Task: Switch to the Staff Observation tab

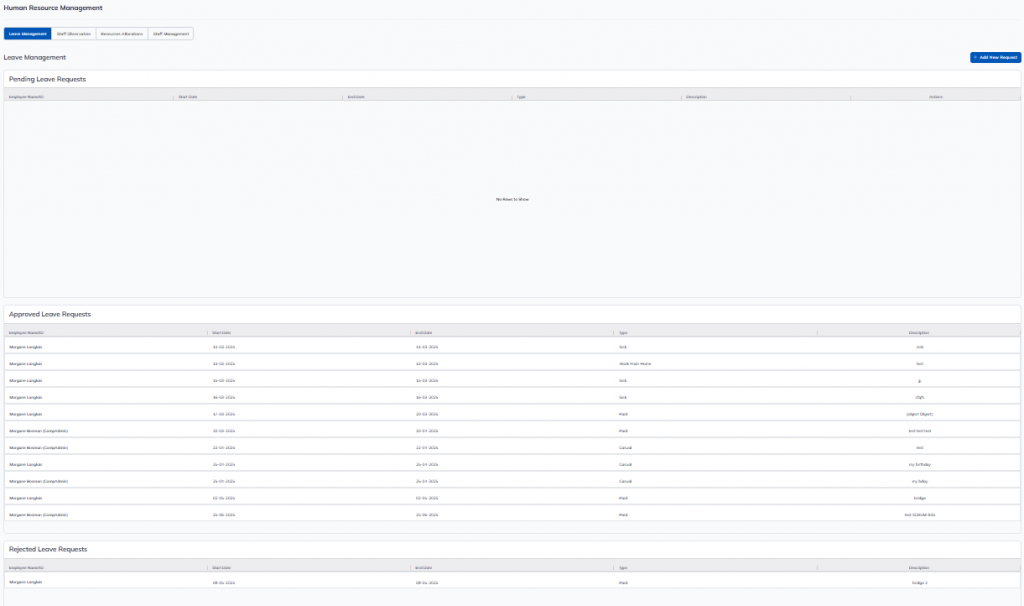Action: click(x=74, y=34)
